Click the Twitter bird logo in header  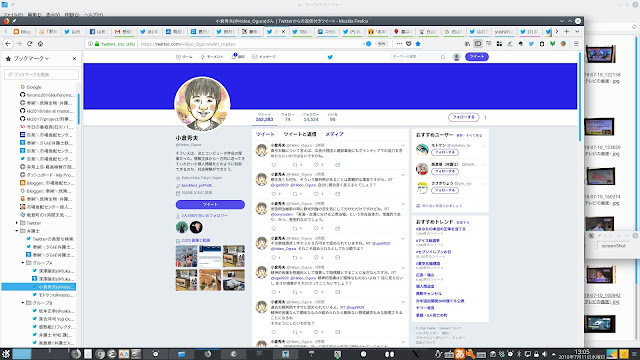[330, 57]
